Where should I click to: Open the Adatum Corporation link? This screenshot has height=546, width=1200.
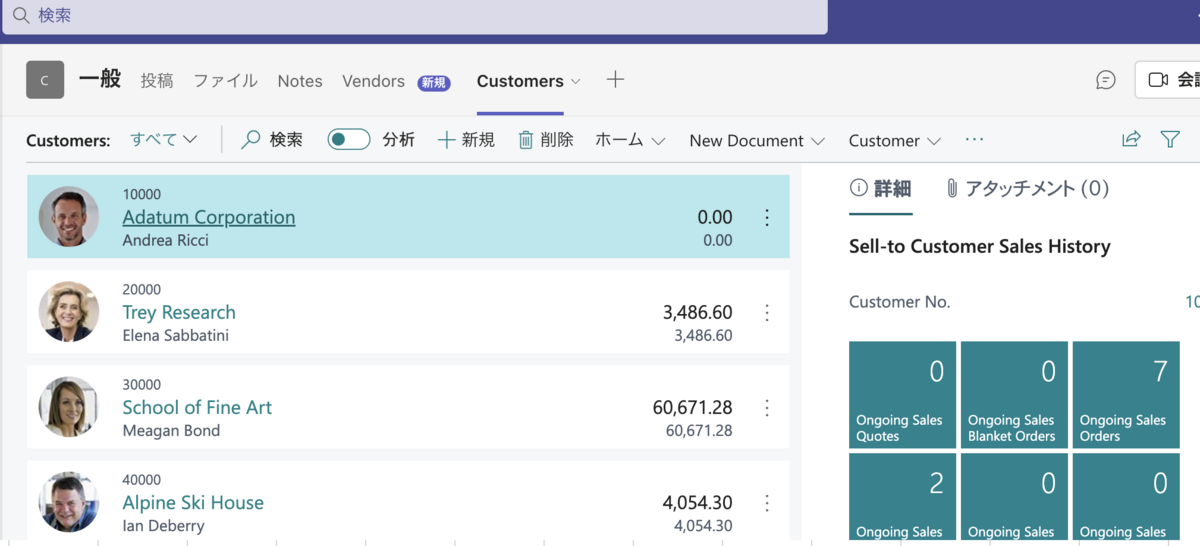point(209,217)
